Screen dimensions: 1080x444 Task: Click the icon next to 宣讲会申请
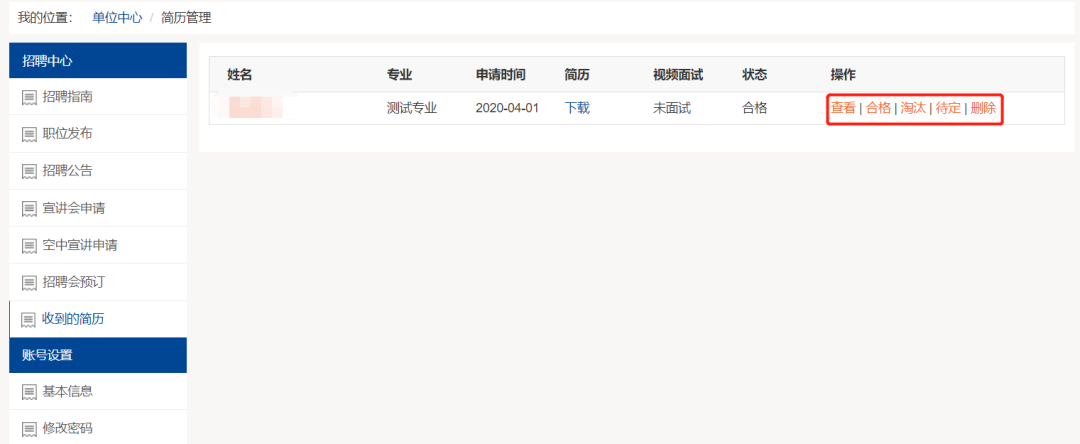29,208
